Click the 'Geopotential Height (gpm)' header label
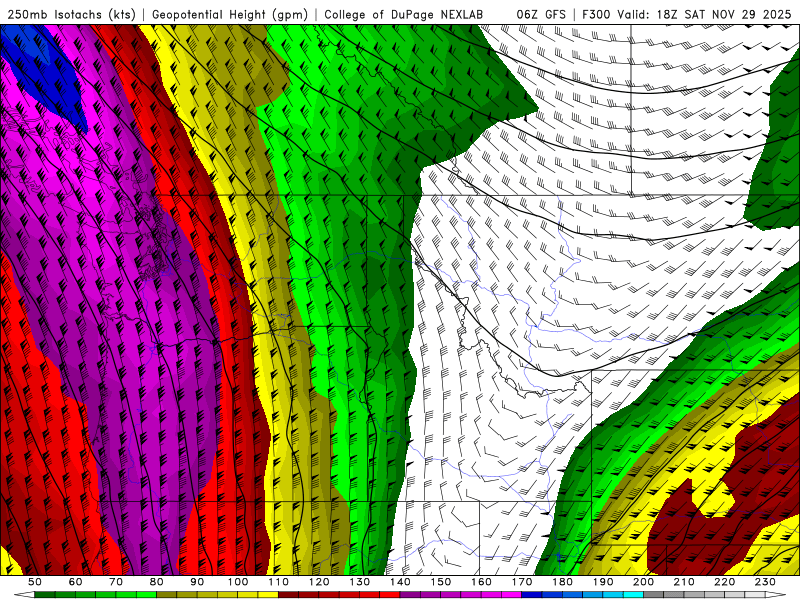The height and width of the screenshot is (600, 800). (230, 14)
